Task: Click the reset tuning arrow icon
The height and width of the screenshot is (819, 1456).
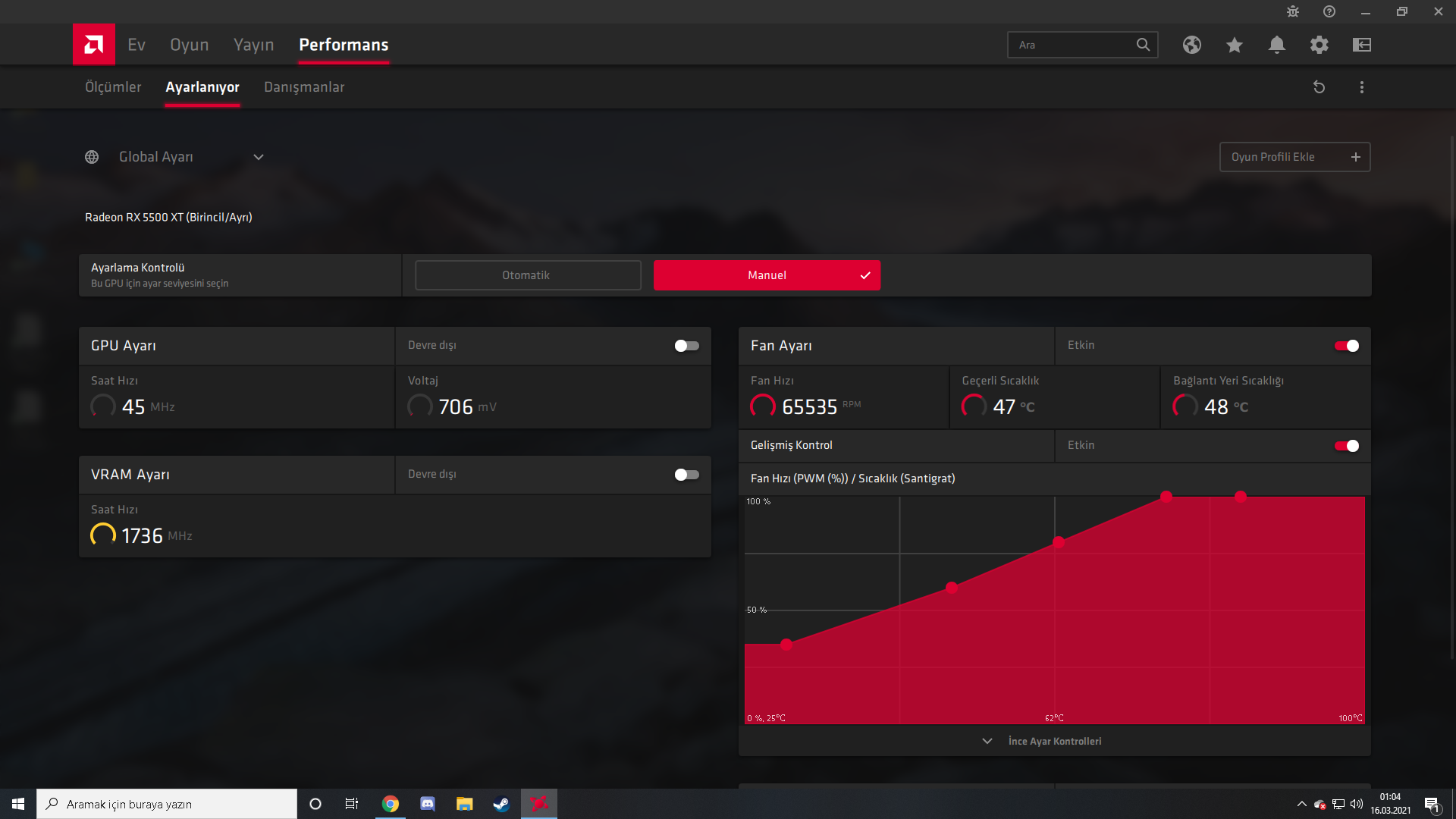Action: (1319, 87)
